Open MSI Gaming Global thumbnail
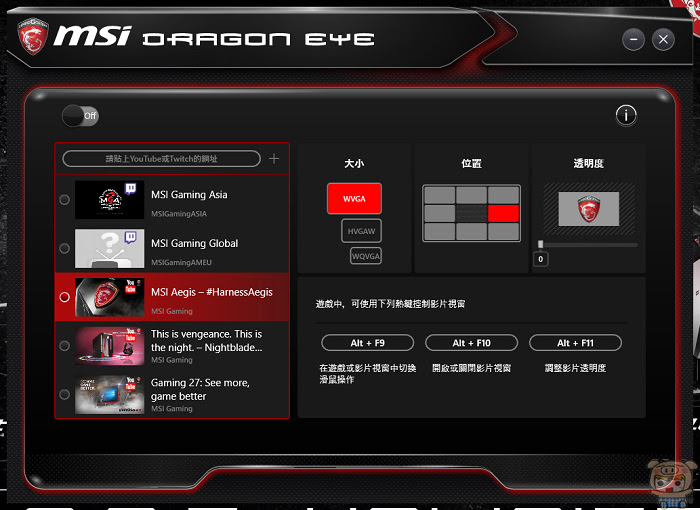 pos(109,248)
